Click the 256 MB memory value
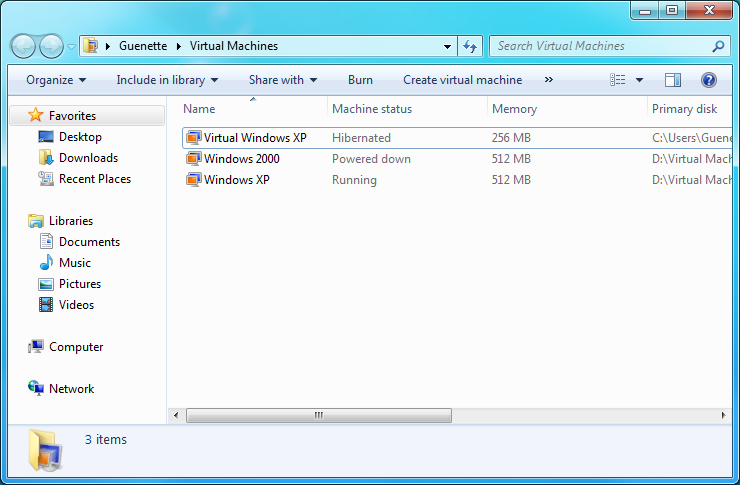Screen dimensions: 740x485 (511, 138)
